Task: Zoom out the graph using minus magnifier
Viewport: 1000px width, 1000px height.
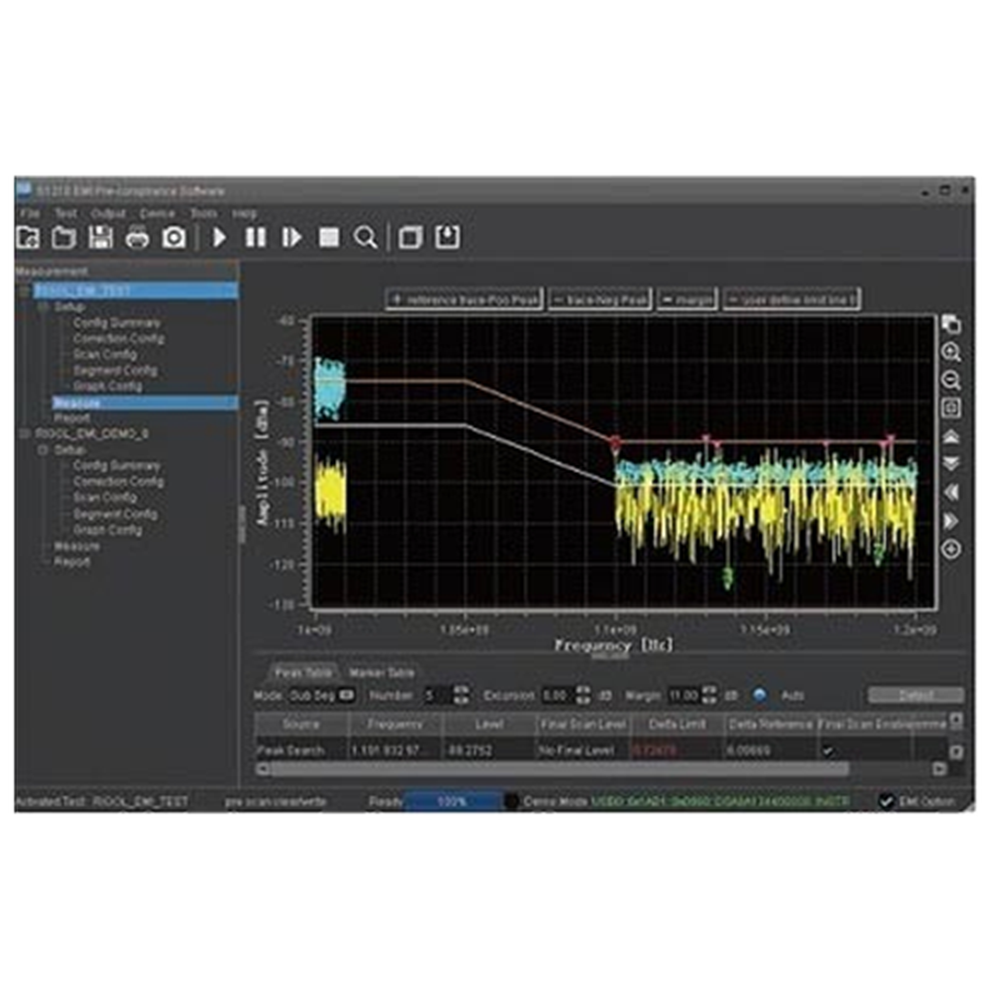Action: pyautogui.click(x=952, y=381)
